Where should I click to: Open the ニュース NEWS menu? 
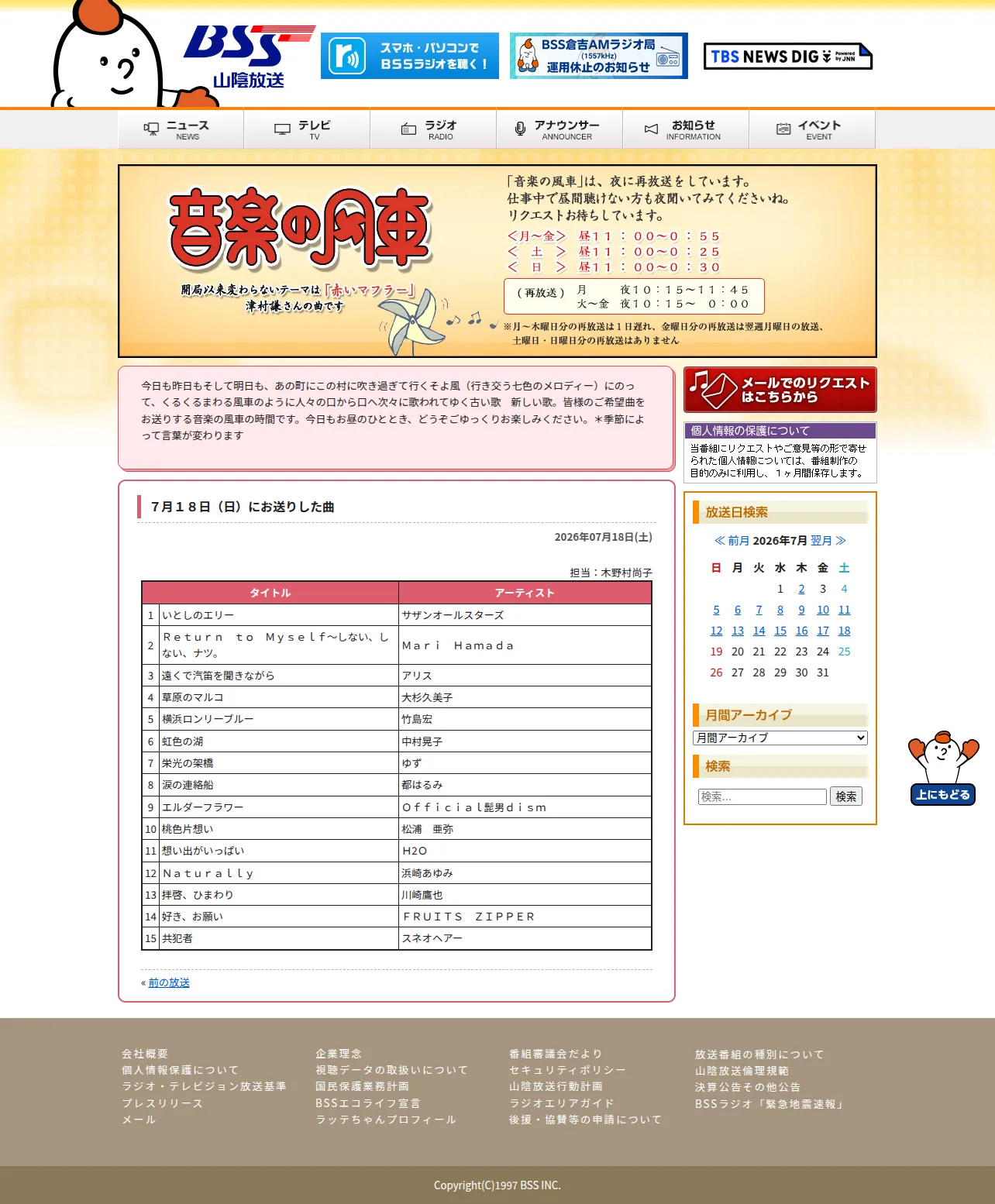[x=181, y=129]
